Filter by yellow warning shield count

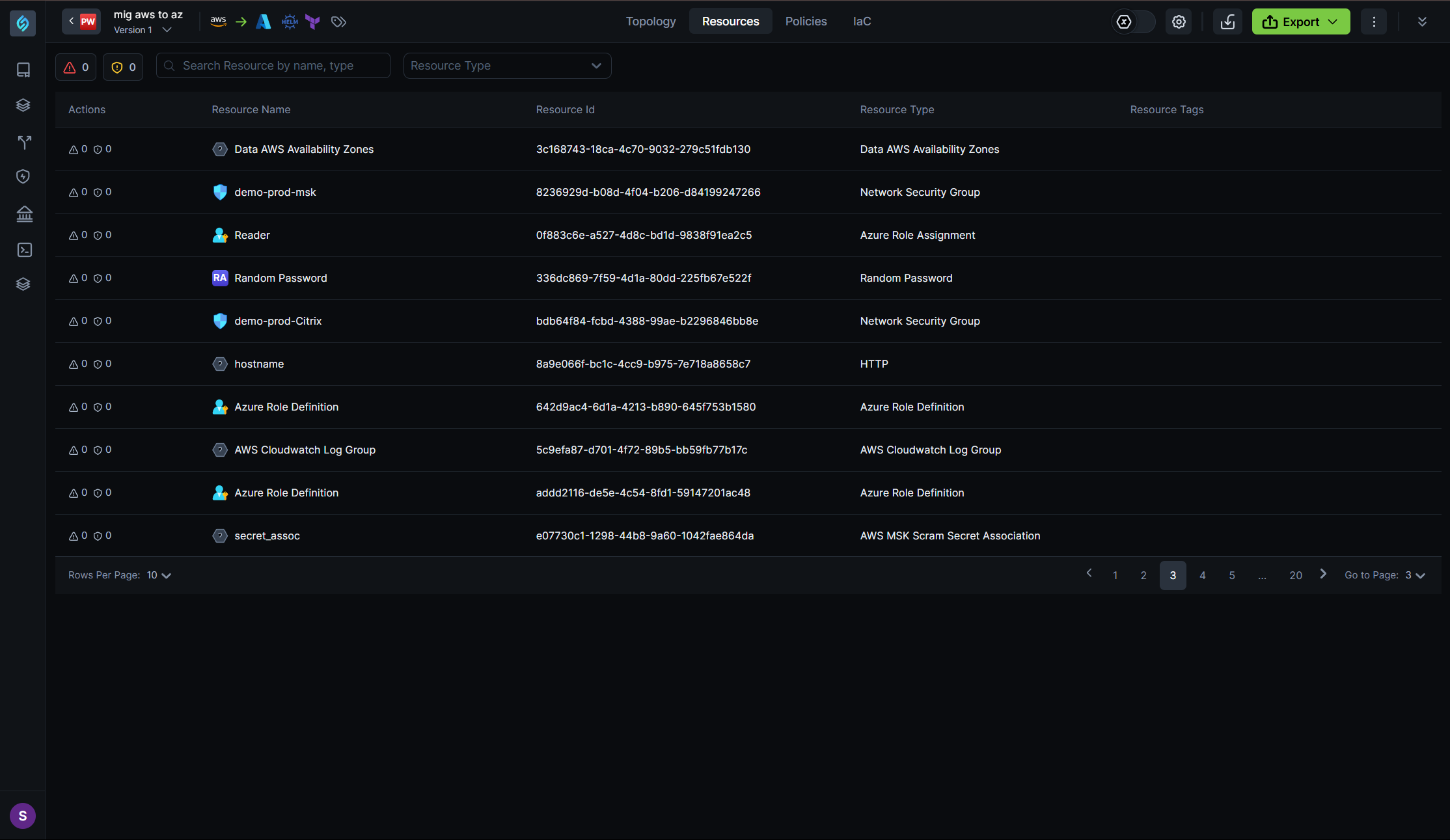click(x=123, y=67)
